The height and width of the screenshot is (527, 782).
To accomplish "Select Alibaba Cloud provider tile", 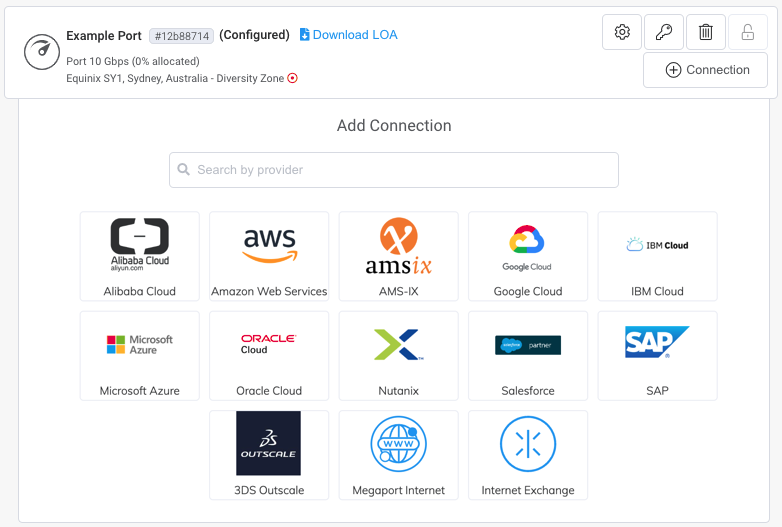I will tap(140, 255).
